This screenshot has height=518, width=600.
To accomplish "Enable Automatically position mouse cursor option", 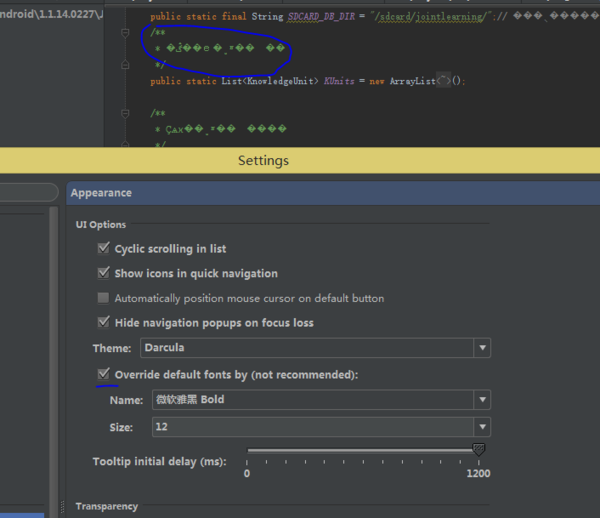I will coord(103,298).
